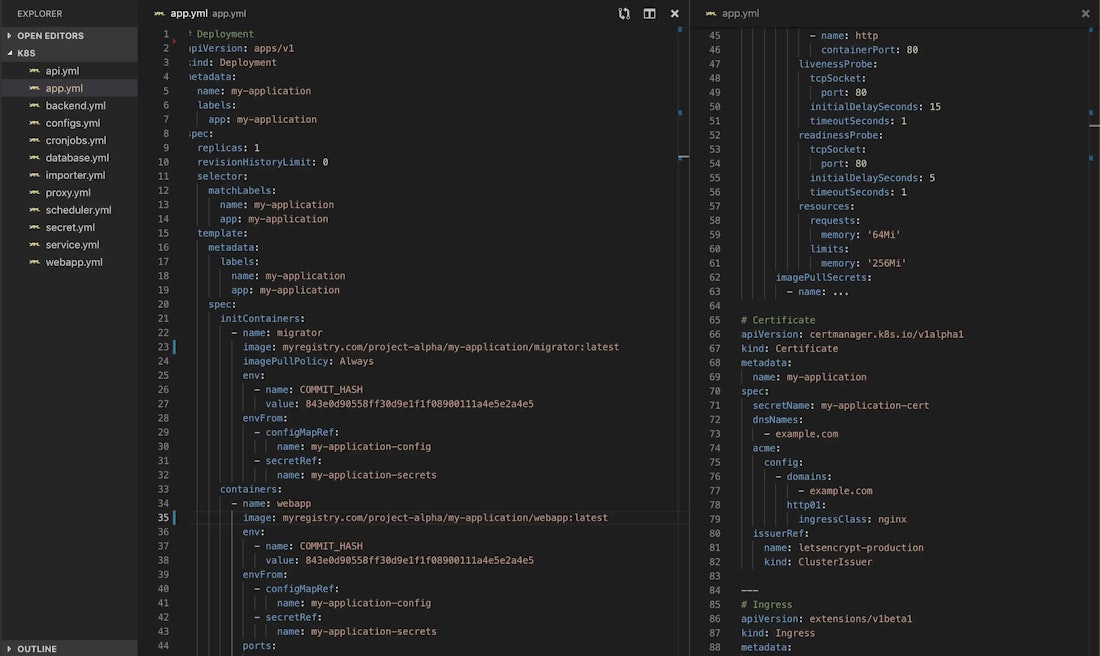Click the YAML icon beside scheduler.yml

point(34,210)
